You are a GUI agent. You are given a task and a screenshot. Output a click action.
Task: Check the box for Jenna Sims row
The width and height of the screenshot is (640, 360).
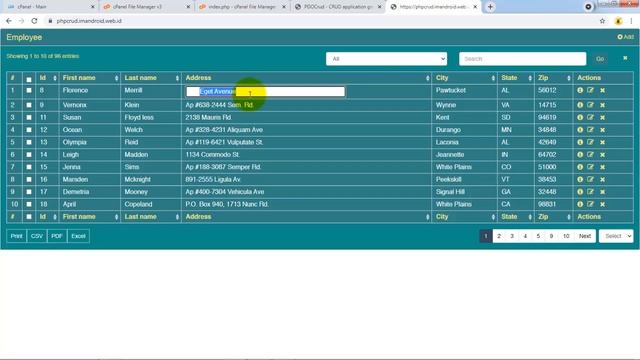29,167
